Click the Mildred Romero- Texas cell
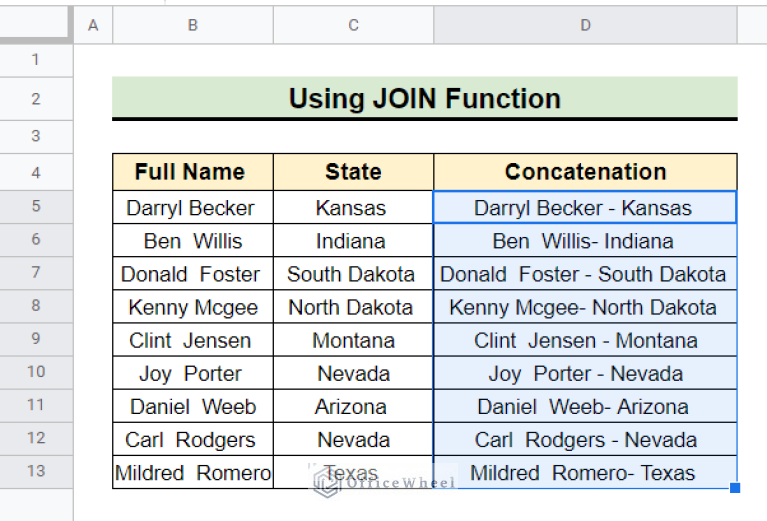Viewport: 767px width, 521px height. point(583,473)
